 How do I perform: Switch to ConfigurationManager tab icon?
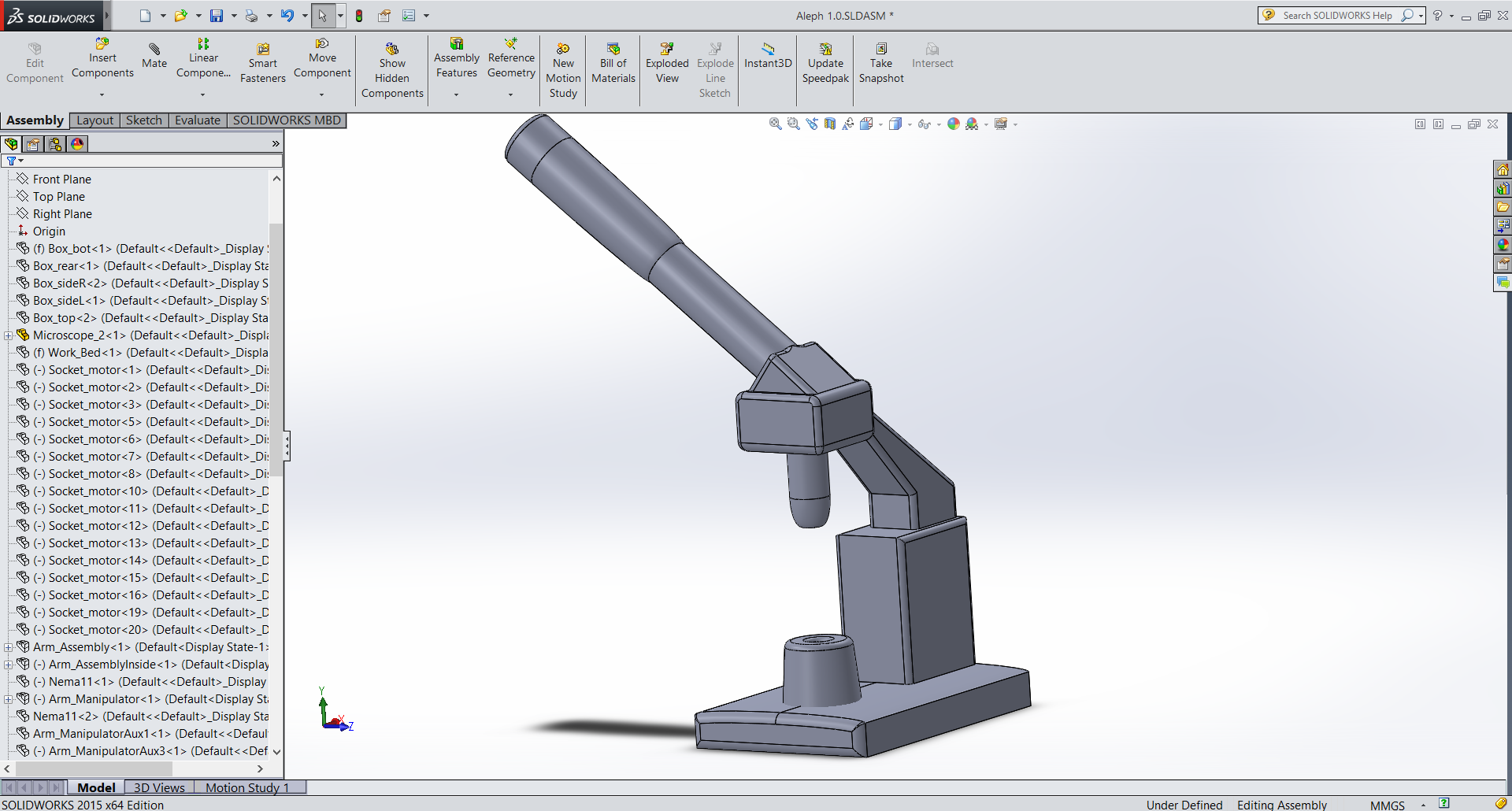point(55,144)
